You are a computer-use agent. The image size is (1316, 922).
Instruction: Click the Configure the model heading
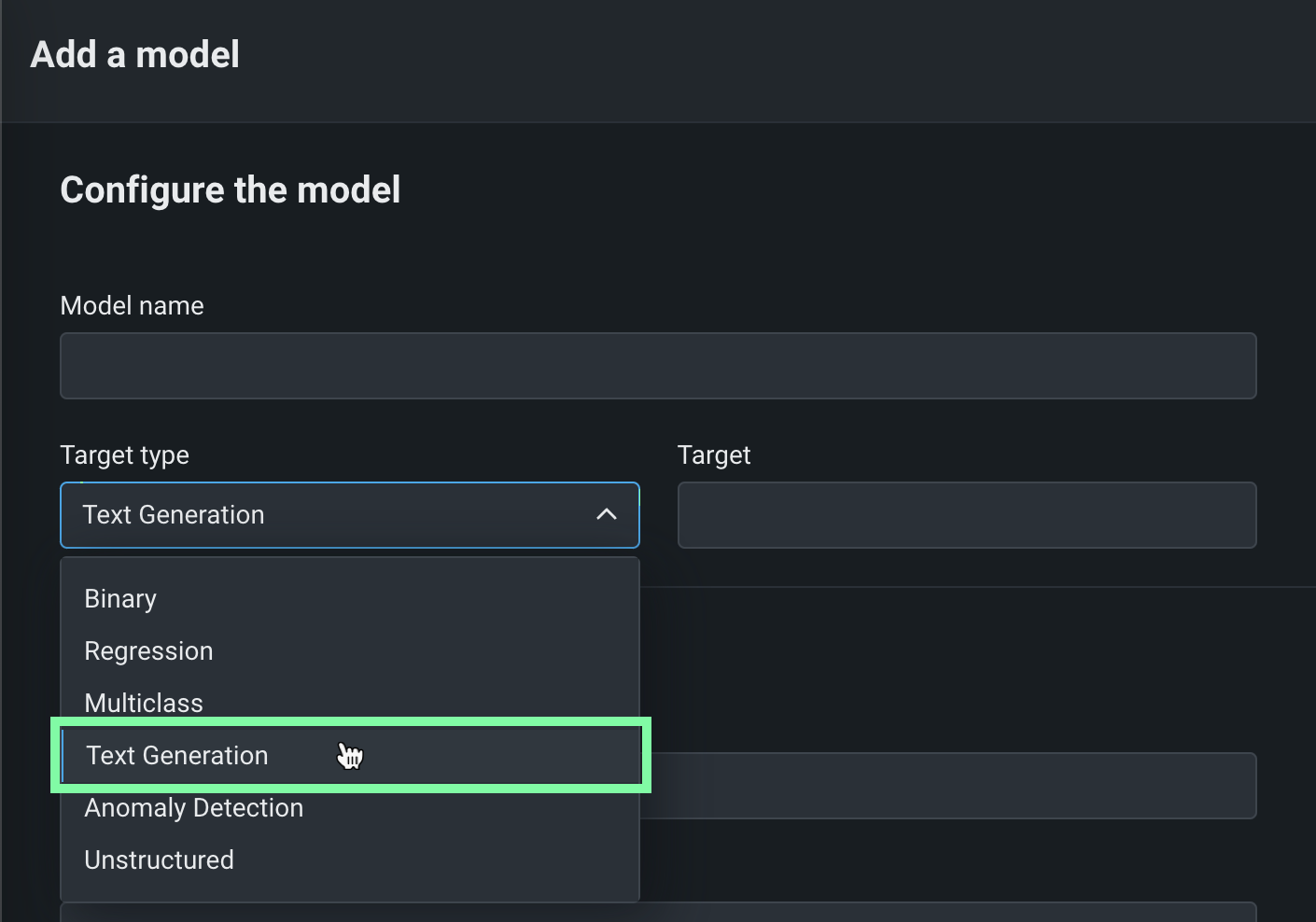(231, 190)
